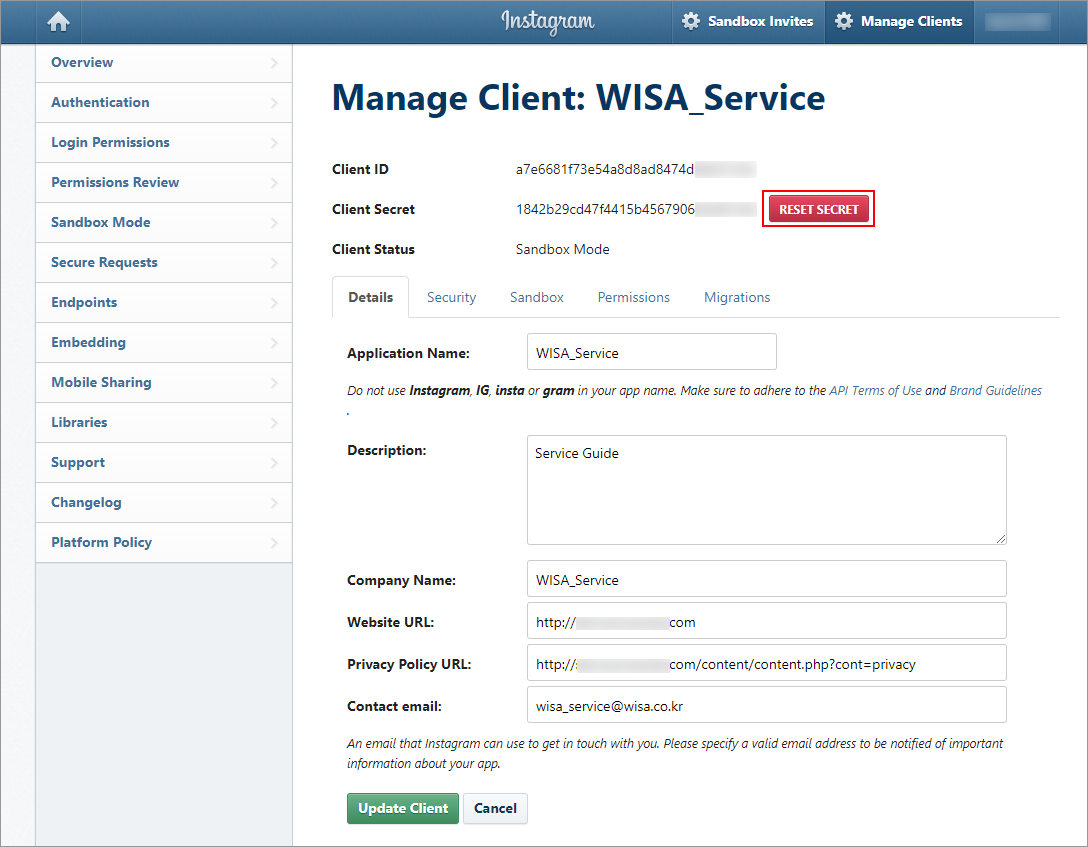Screen dimensions: 1088x847
Task: Click the Client ID value text
Action: (636, 169)
